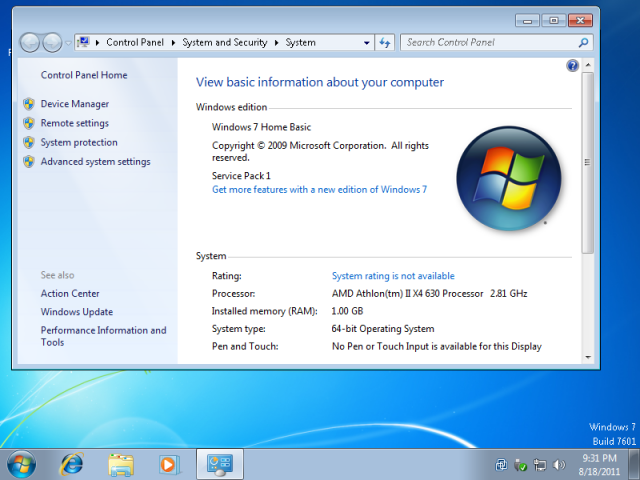Click shield icon beside Advanced system settings
The image size is (640, 480).
[29, 162]
